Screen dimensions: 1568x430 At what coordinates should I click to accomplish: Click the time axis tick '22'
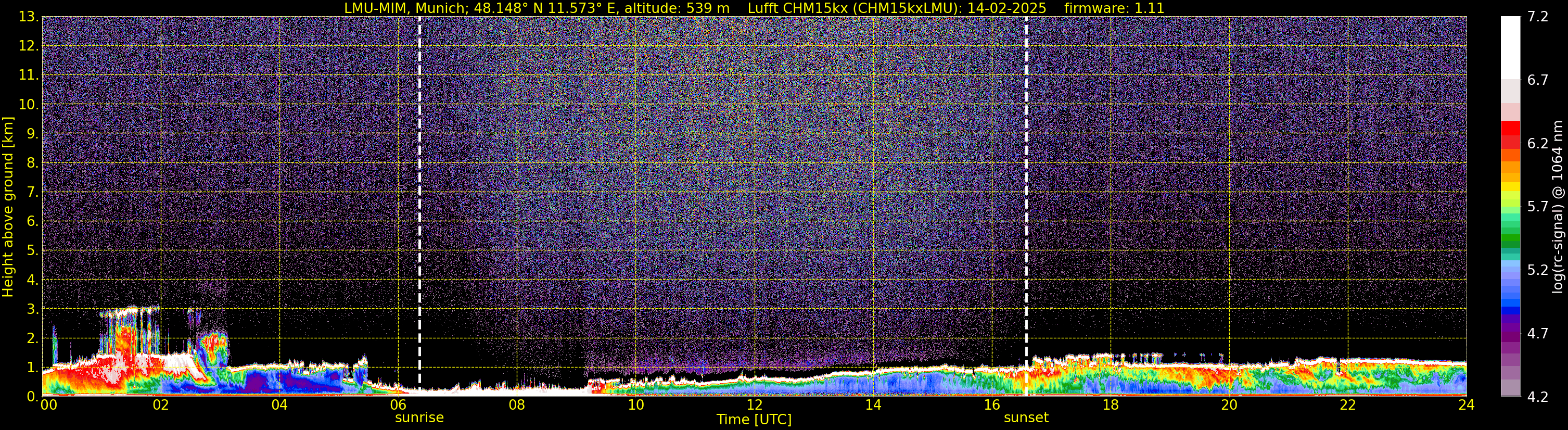1348,406
